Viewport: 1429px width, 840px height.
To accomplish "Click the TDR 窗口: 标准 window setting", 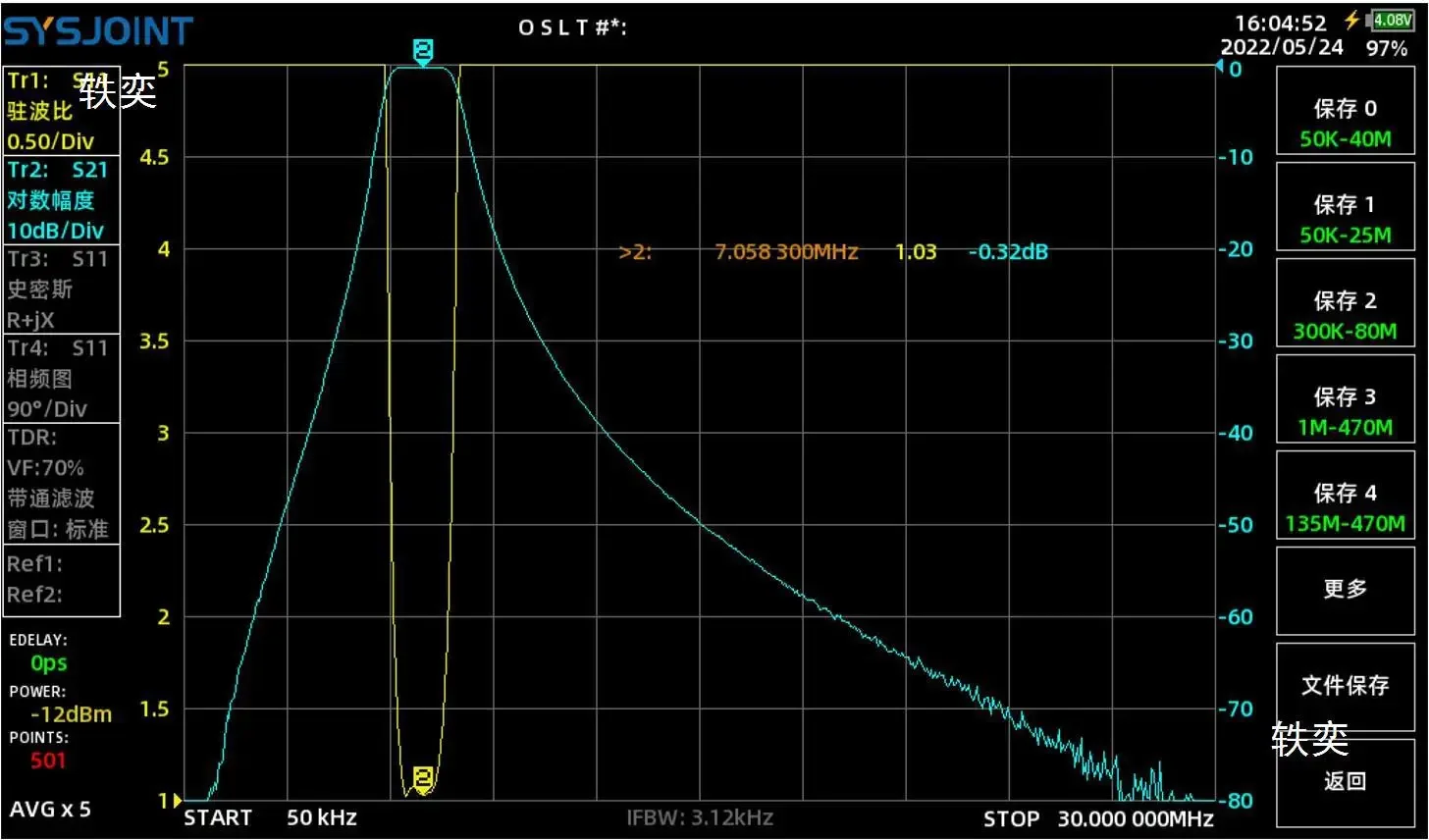I will tap(57, 530).
